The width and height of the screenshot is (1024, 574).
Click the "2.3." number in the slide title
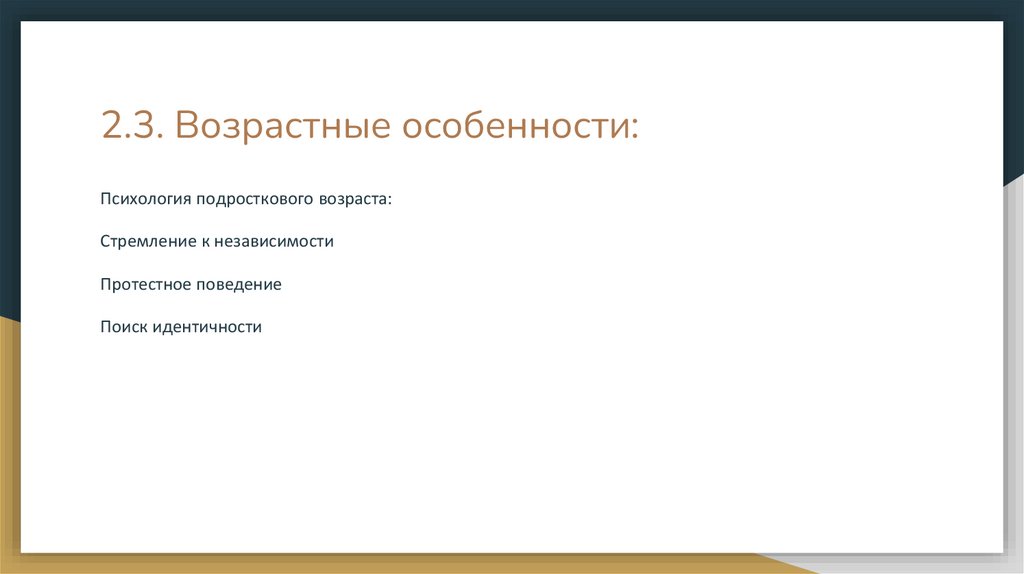(x=132, y=125)
